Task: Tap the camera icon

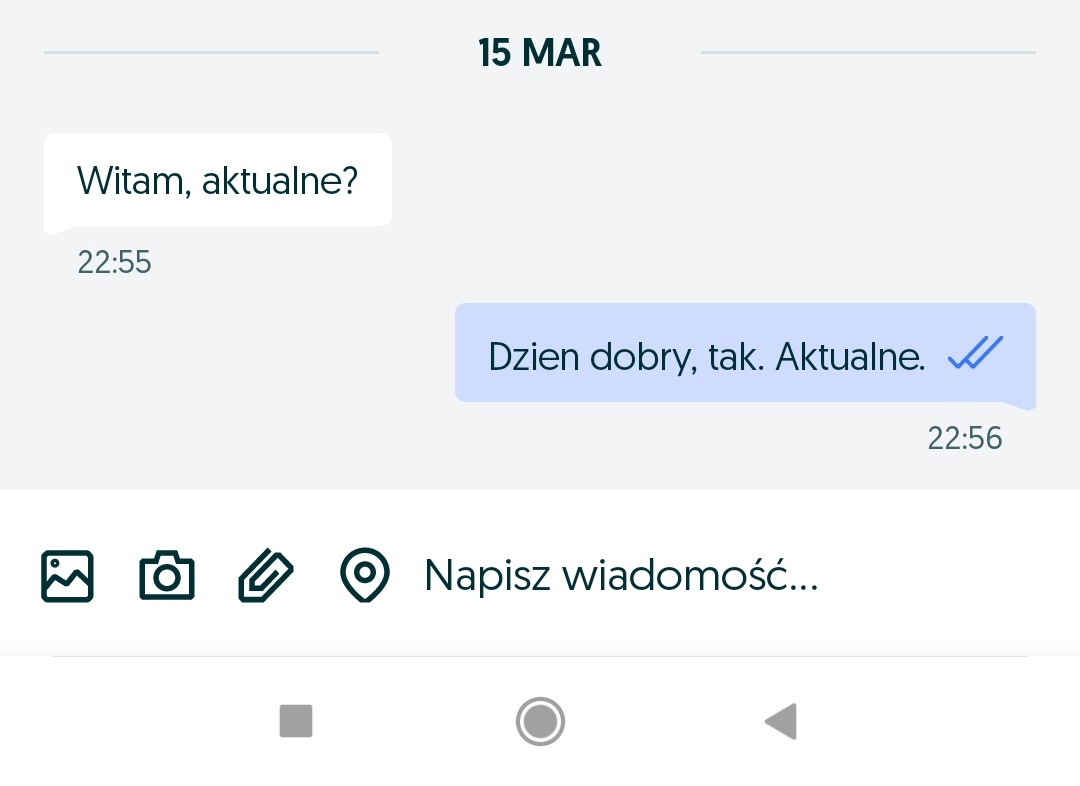Action: (166, 576)
